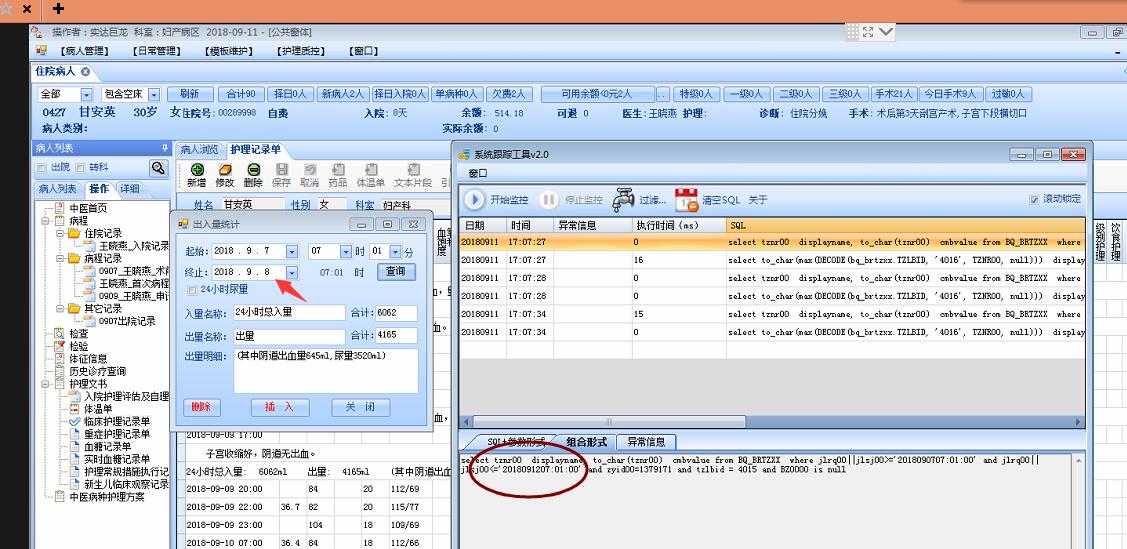Image resolution: width=1127 pixels, height=549 pixels.
Task: Open the 模板维护 menu
Action: pos(228,50)
